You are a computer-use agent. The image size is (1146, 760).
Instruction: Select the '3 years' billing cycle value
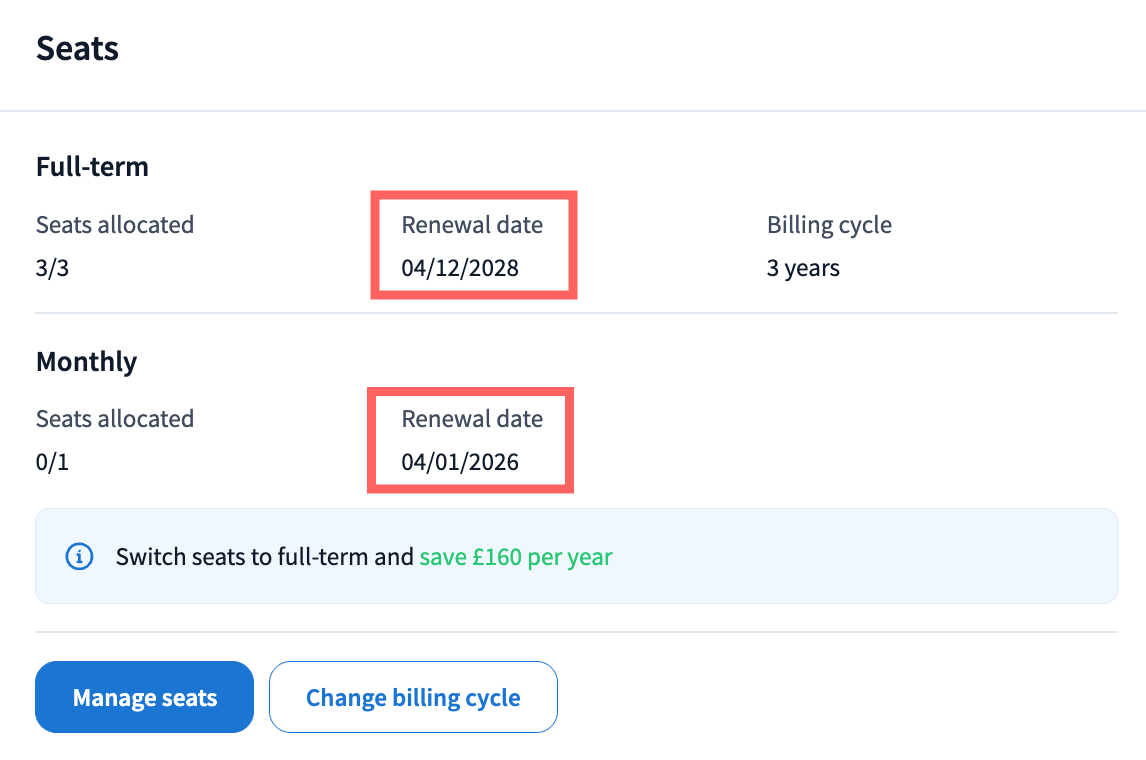(803, 268)
